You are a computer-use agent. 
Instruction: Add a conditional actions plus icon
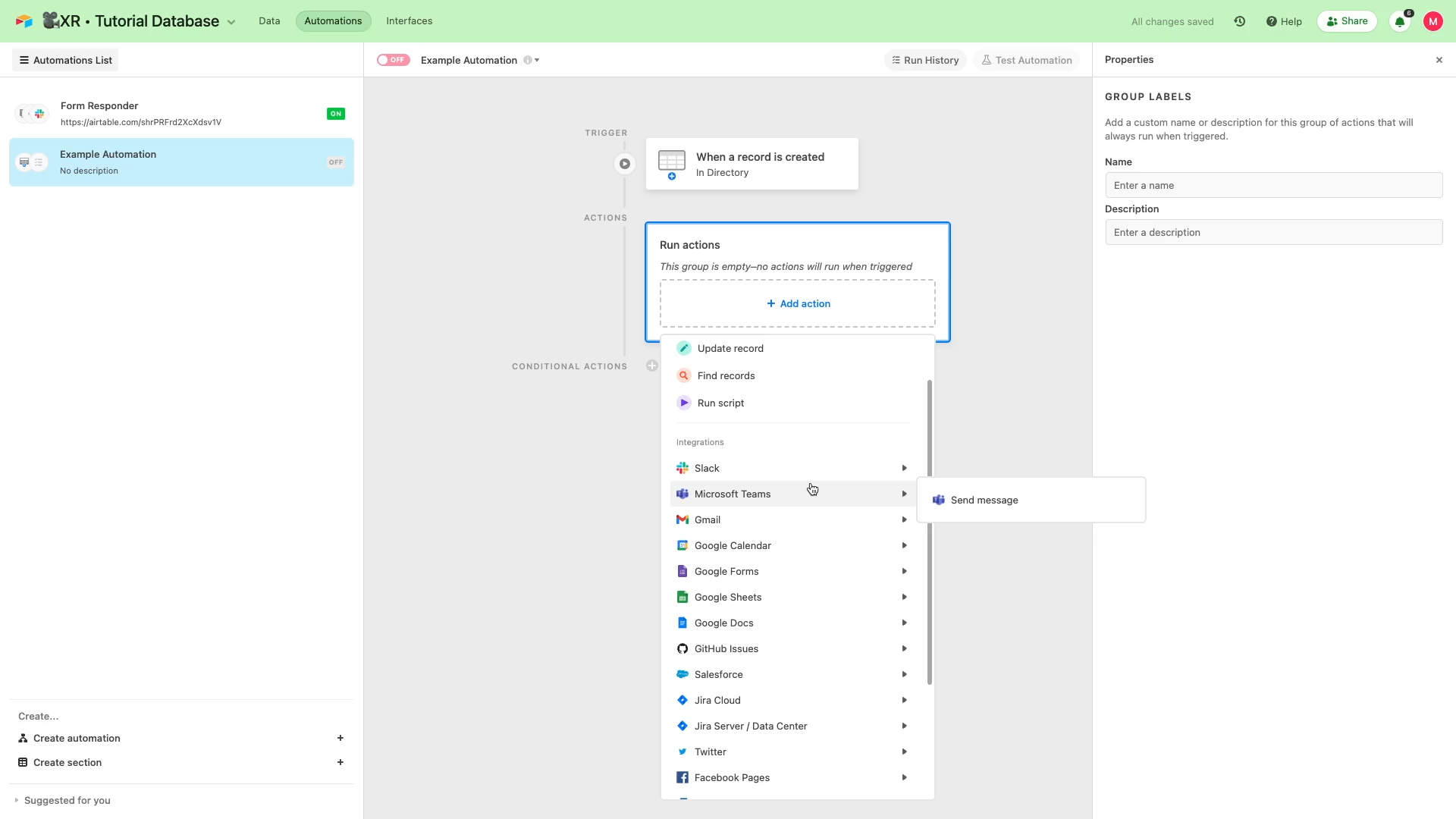[652, 366]
